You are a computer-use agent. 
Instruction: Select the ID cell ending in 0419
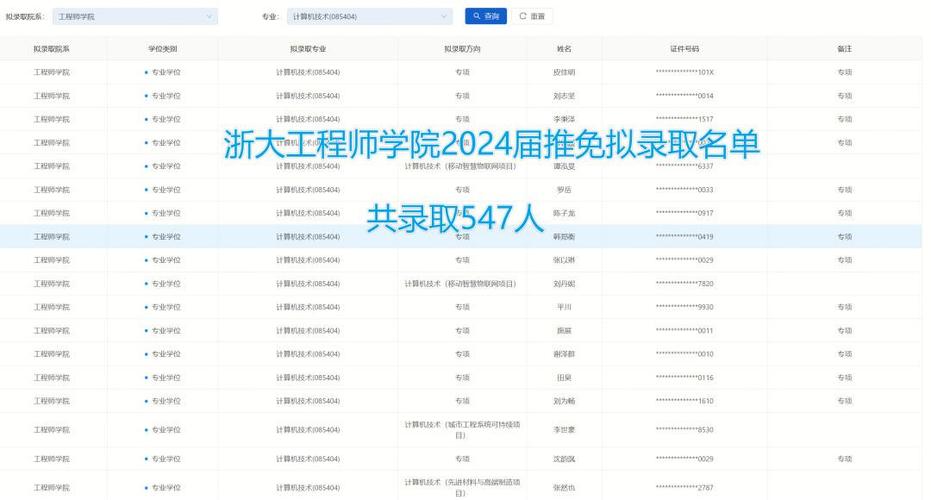click(685, 237)
